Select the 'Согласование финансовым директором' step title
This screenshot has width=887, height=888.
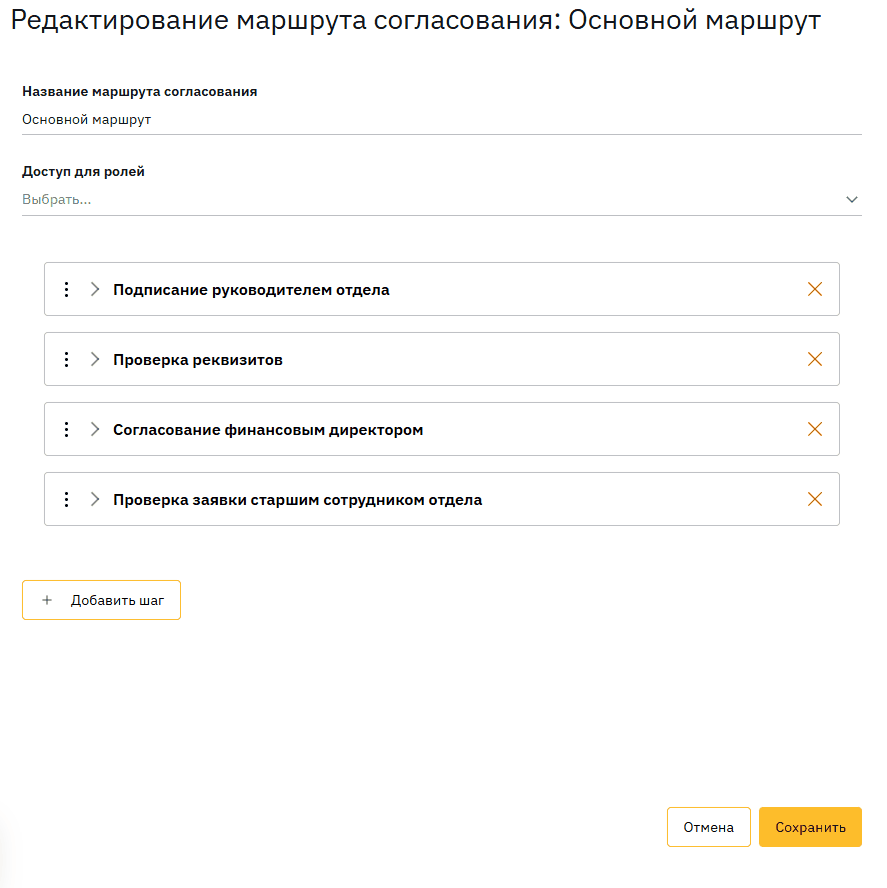[268, 430]
